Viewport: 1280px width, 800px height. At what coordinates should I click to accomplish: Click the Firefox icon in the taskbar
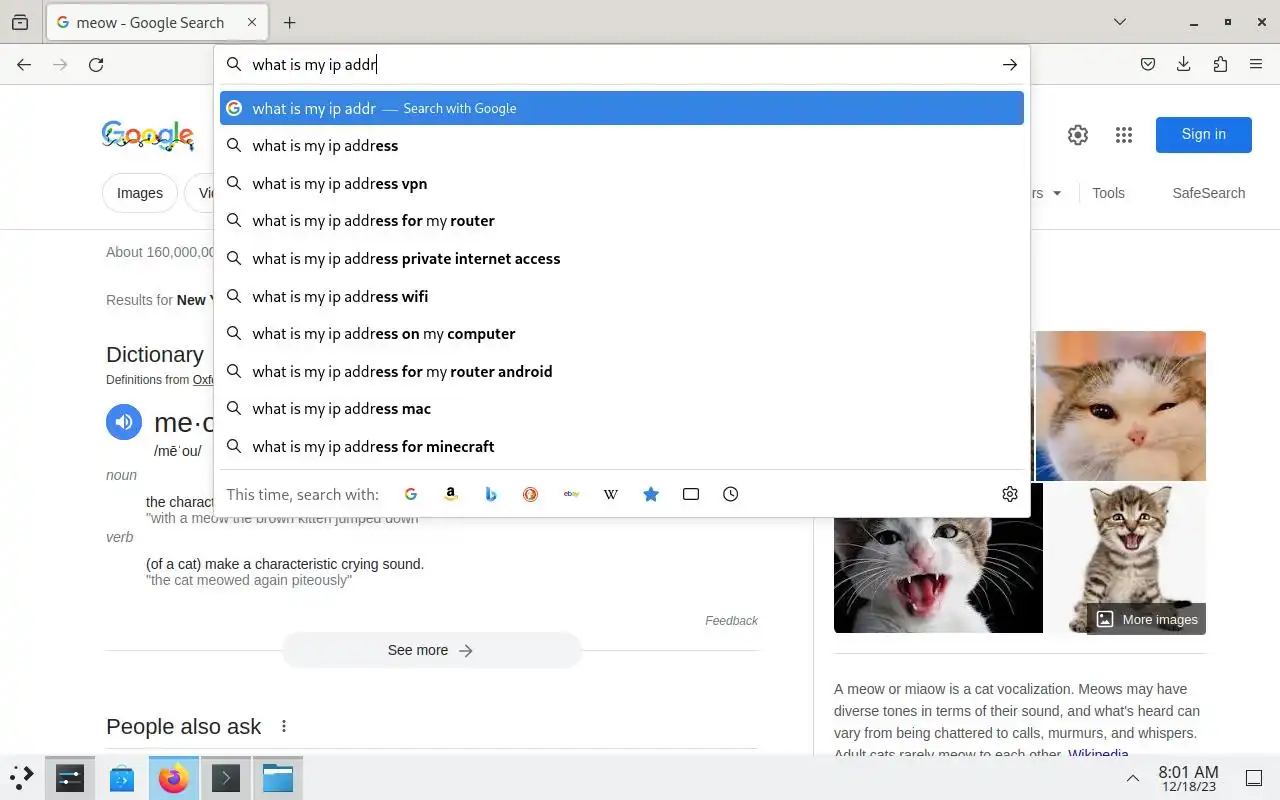tap(174, 777)
